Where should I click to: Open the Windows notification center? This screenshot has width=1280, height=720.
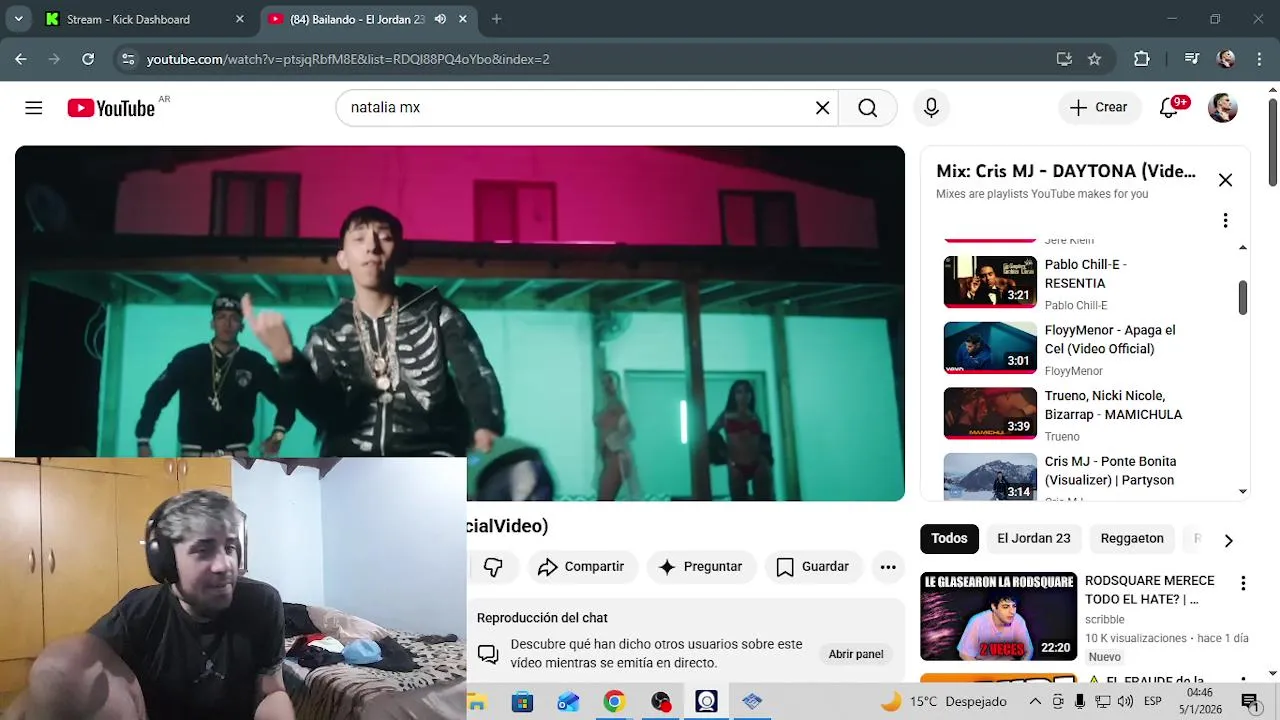click(x=1249, y=702)
